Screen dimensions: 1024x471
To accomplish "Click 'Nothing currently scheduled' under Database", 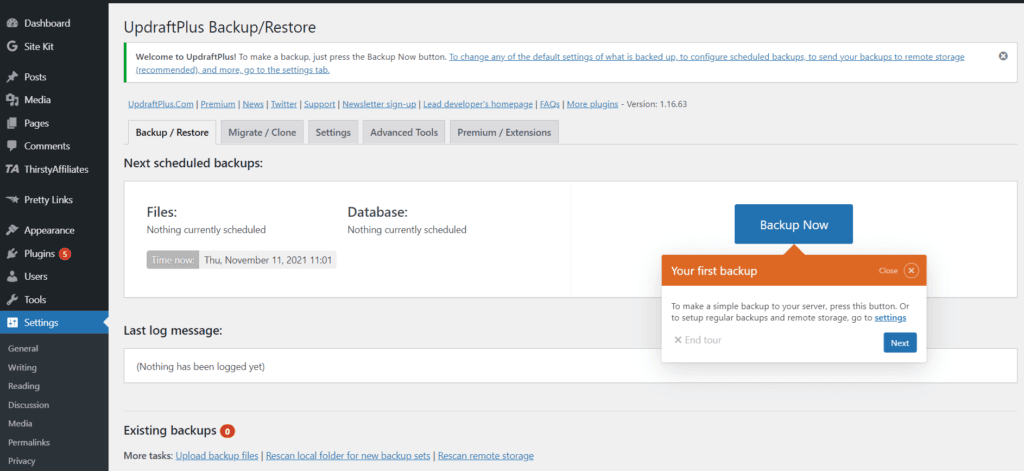I will pyautogui.click(x=407, y=230).
